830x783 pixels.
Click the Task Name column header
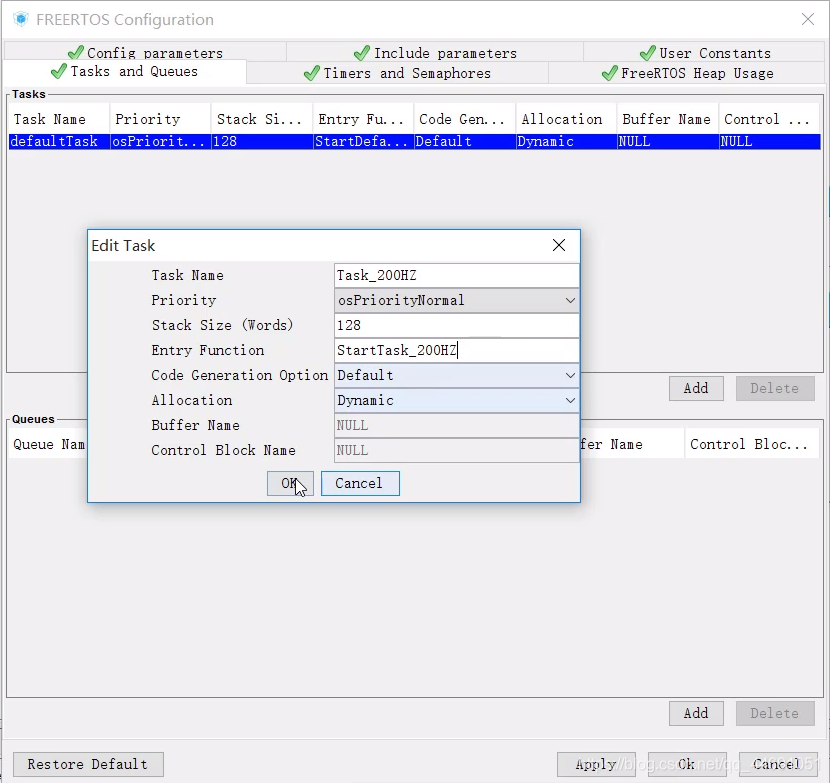click(x=59, y=119)
